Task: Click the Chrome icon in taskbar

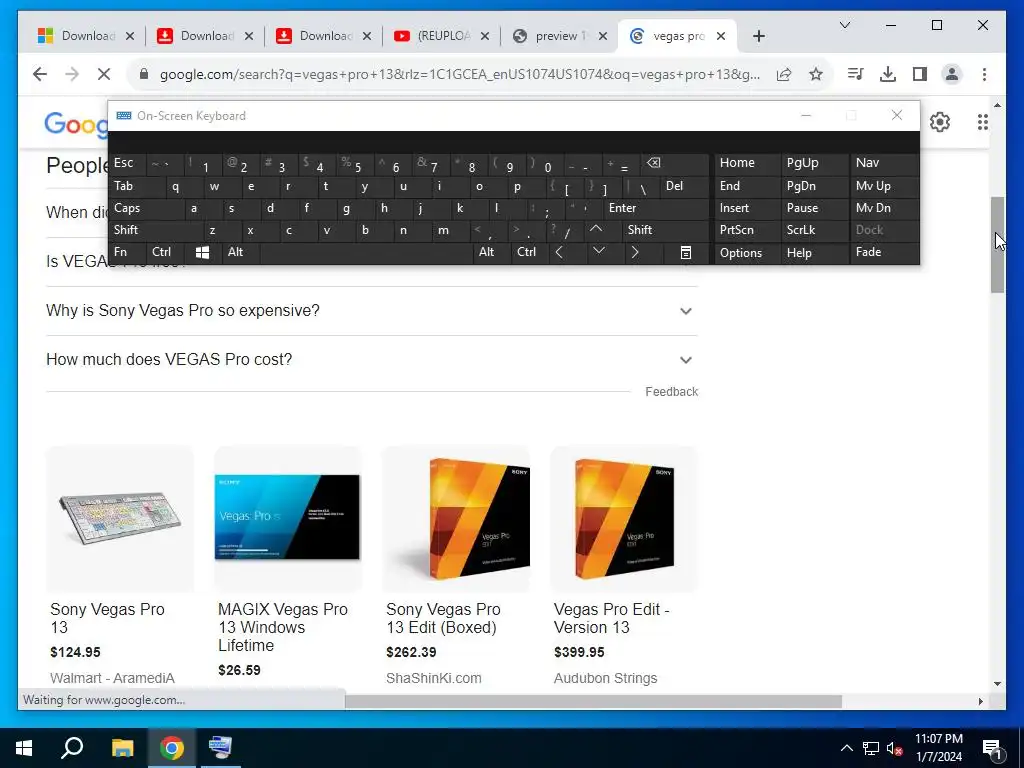Action: (x=172, y=748)
